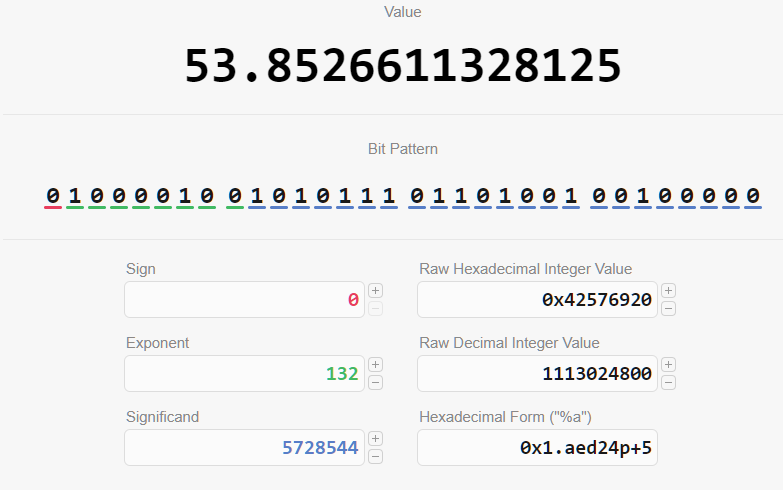The image size is (783, 490).
Task: Decrement the Raw Decimal Integer Value
Action: pos(669,383)
